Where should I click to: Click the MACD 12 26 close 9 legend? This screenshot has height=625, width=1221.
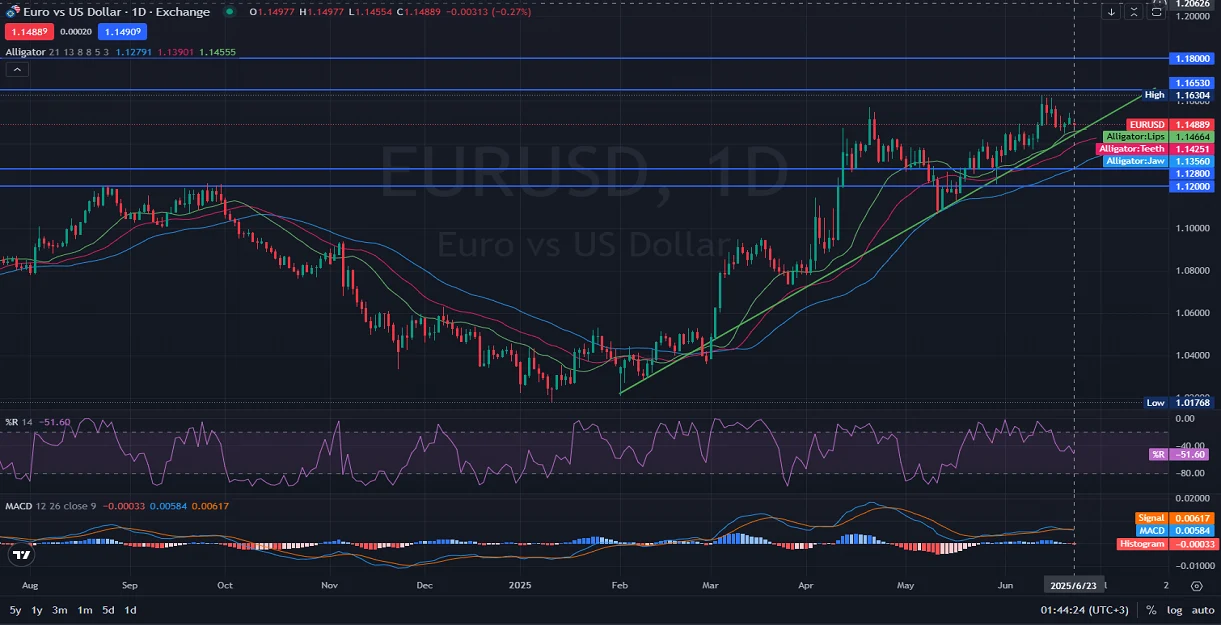(x=51, y=506)
